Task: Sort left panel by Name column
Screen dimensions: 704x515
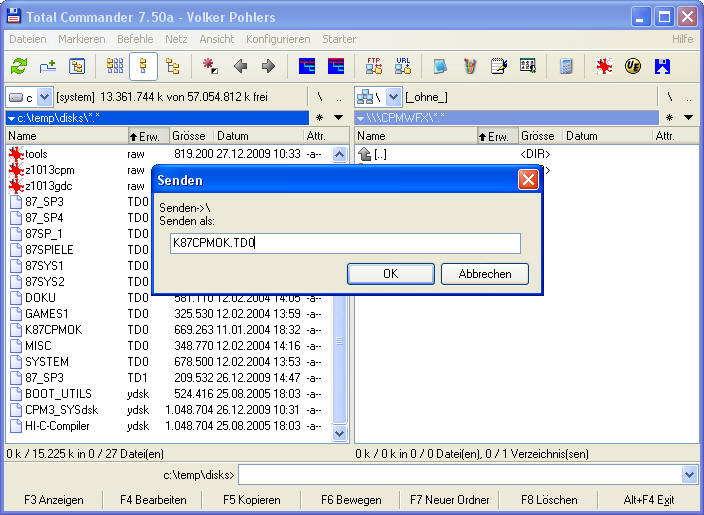Action: (67, 136)
